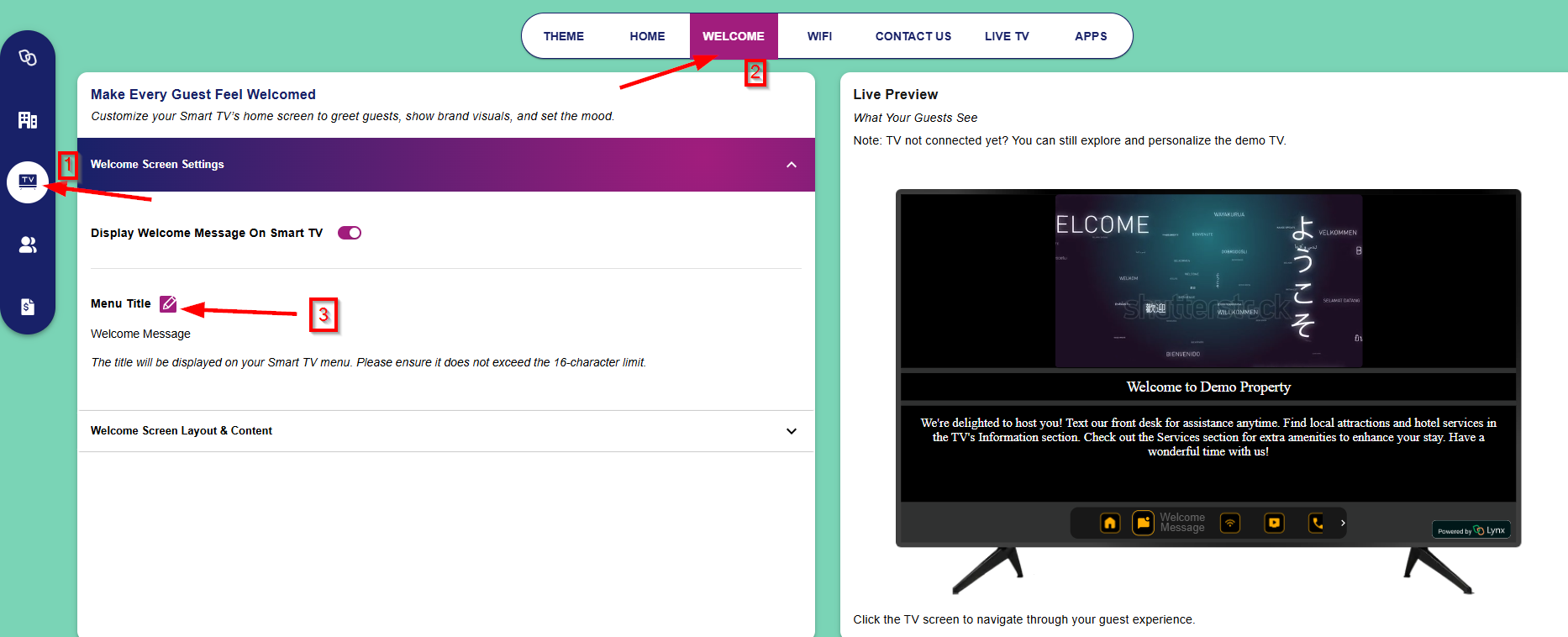1568x637 pixels.
Task: Open the APPS tab
Action: coord(1091,36)
